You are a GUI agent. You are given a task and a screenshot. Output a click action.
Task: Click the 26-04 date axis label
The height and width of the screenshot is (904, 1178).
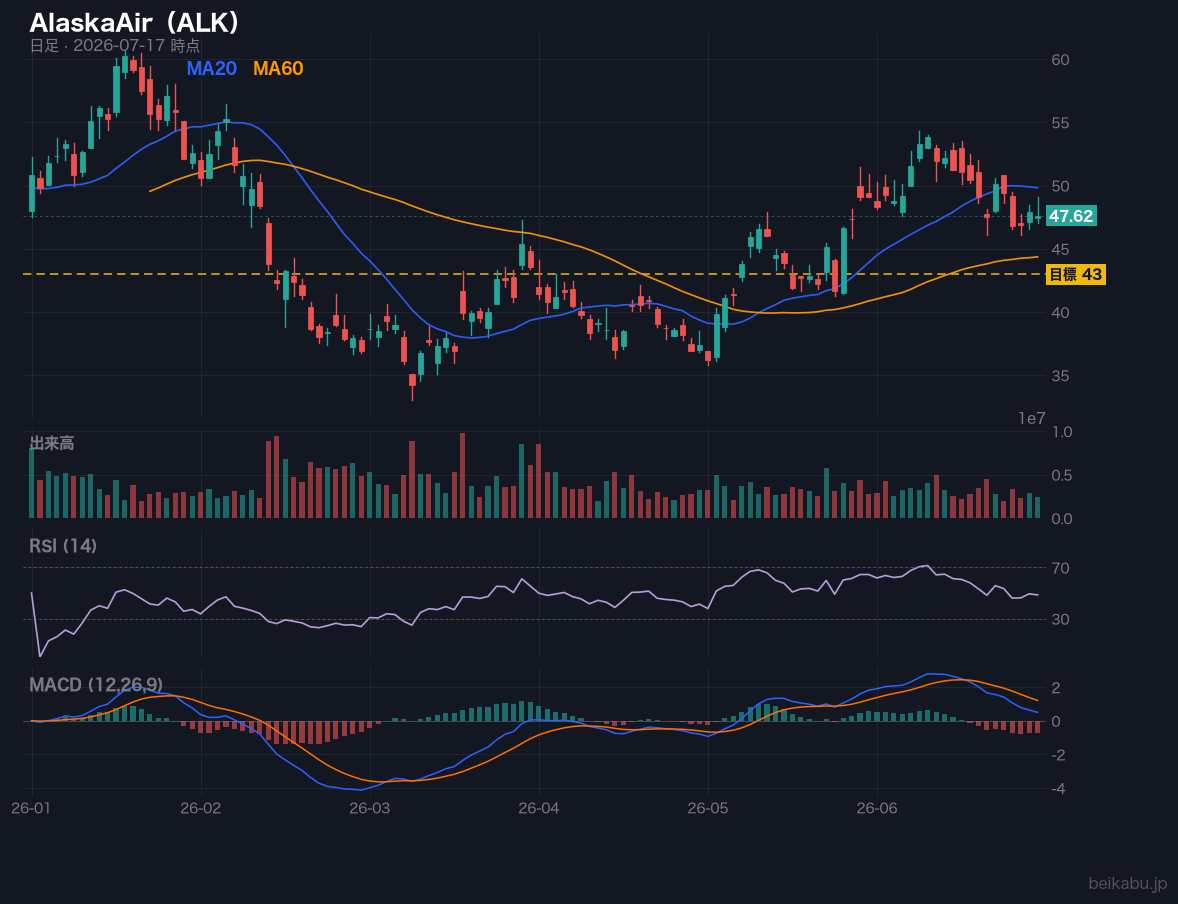pyautogui.click(x=539, y=809)
